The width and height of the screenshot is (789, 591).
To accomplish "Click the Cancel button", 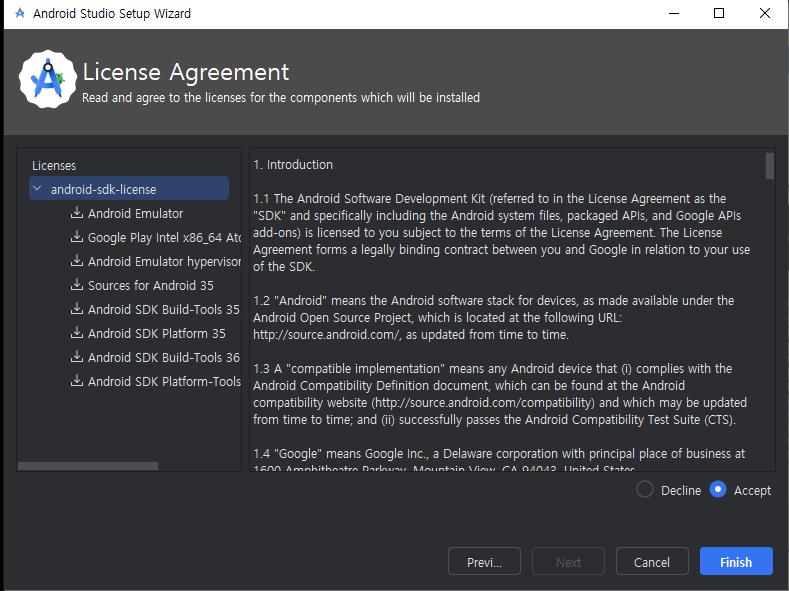I will pos(652,561).
